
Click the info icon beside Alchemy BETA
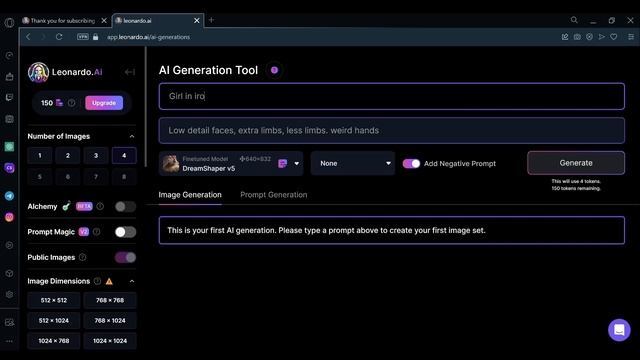tap(100, 207)
